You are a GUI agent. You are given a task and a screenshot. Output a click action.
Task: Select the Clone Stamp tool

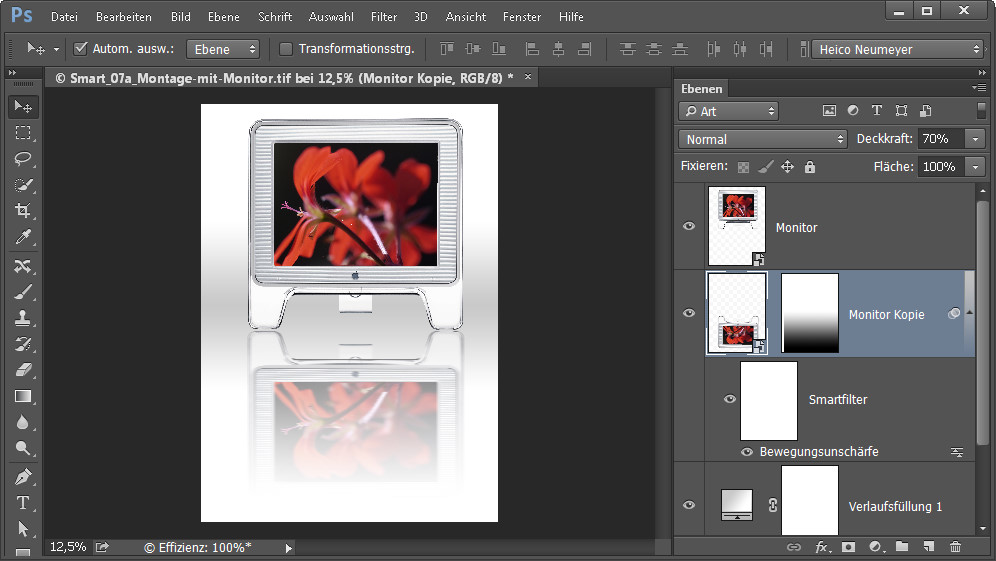pos(23,318)
